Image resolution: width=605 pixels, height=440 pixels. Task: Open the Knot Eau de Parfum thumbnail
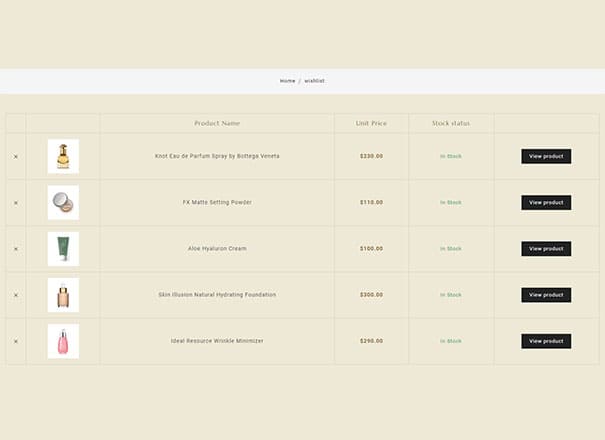[x=63, y=156]
